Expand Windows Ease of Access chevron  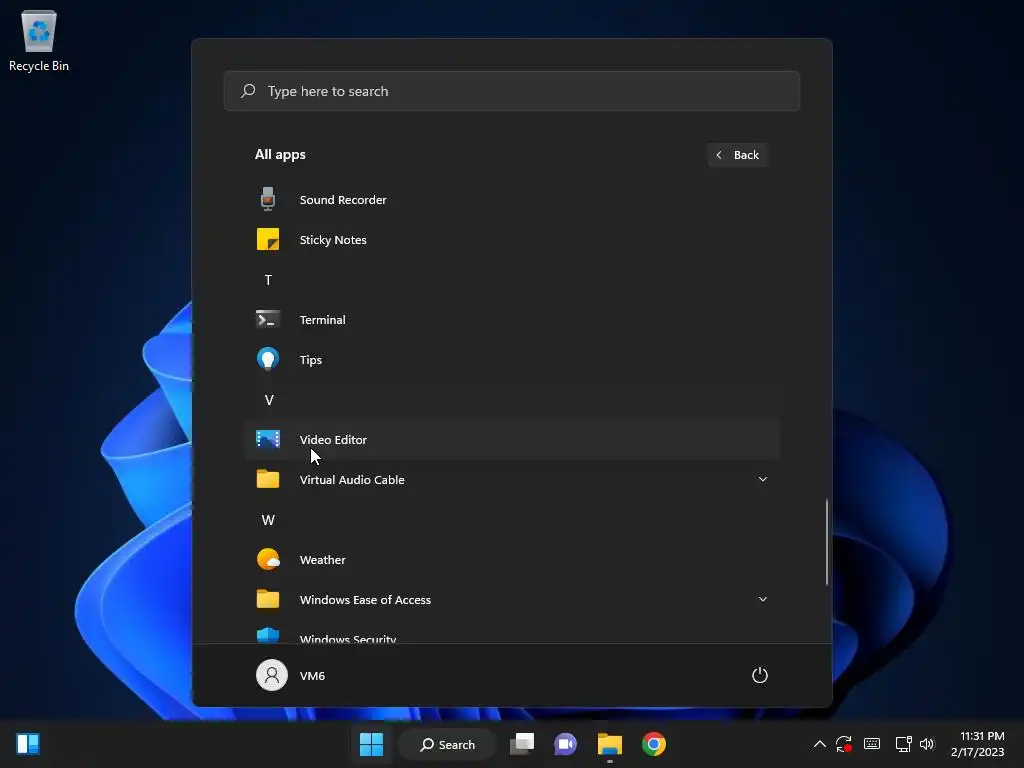click(x=762, y=599)
